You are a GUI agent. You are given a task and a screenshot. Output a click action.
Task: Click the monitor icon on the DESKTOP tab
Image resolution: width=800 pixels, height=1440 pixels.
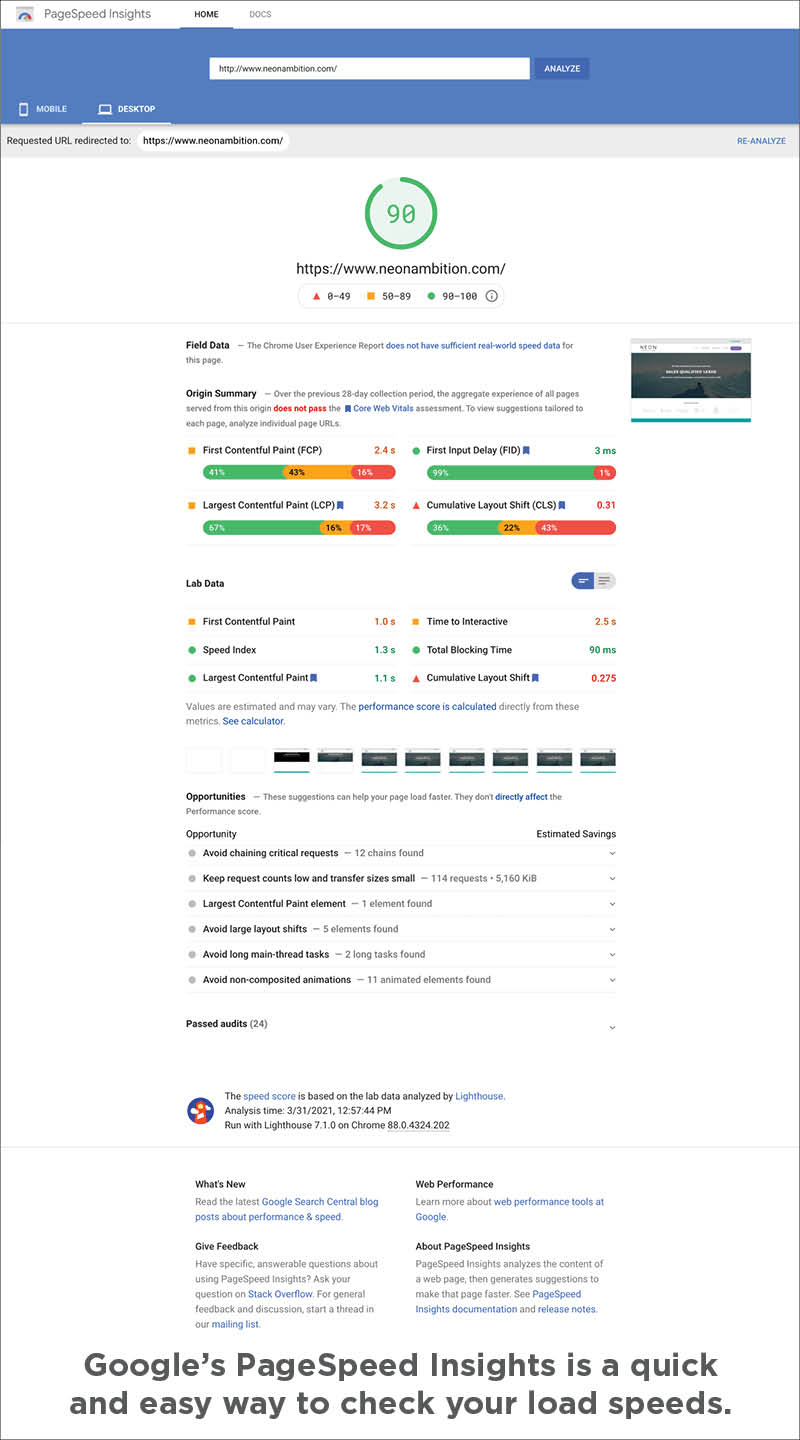click(103, 108)
